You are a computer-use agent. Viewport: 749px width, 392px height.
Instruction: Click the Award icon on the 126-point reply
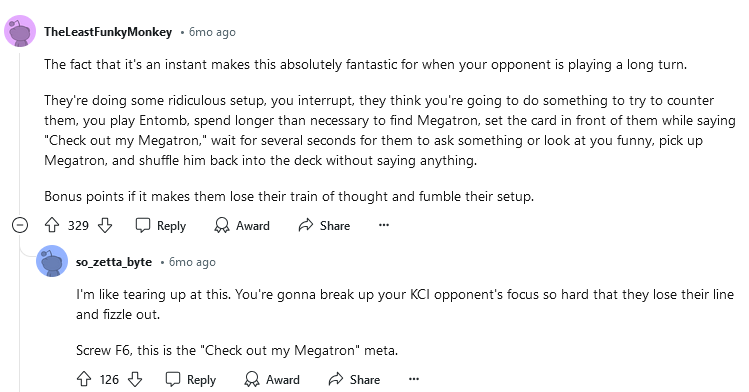pos(252,379)
